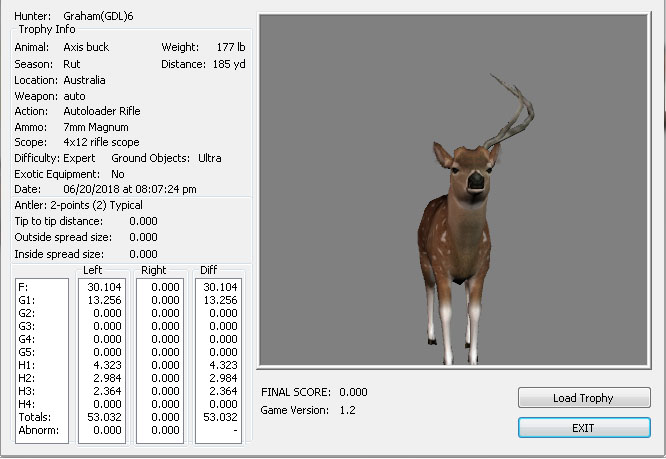Click the Right column measurement list
Screen dimensions: 666x459
(x=160, y=358)
